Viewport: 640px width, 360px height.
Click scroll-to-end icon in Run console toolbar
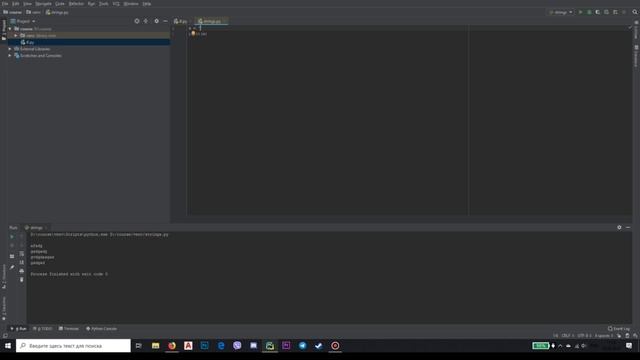pyautogui.click(x=22, y=262)
